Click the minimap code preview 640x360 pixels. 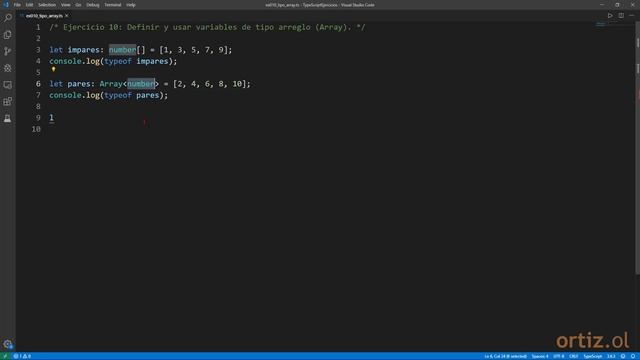[601, 24]
